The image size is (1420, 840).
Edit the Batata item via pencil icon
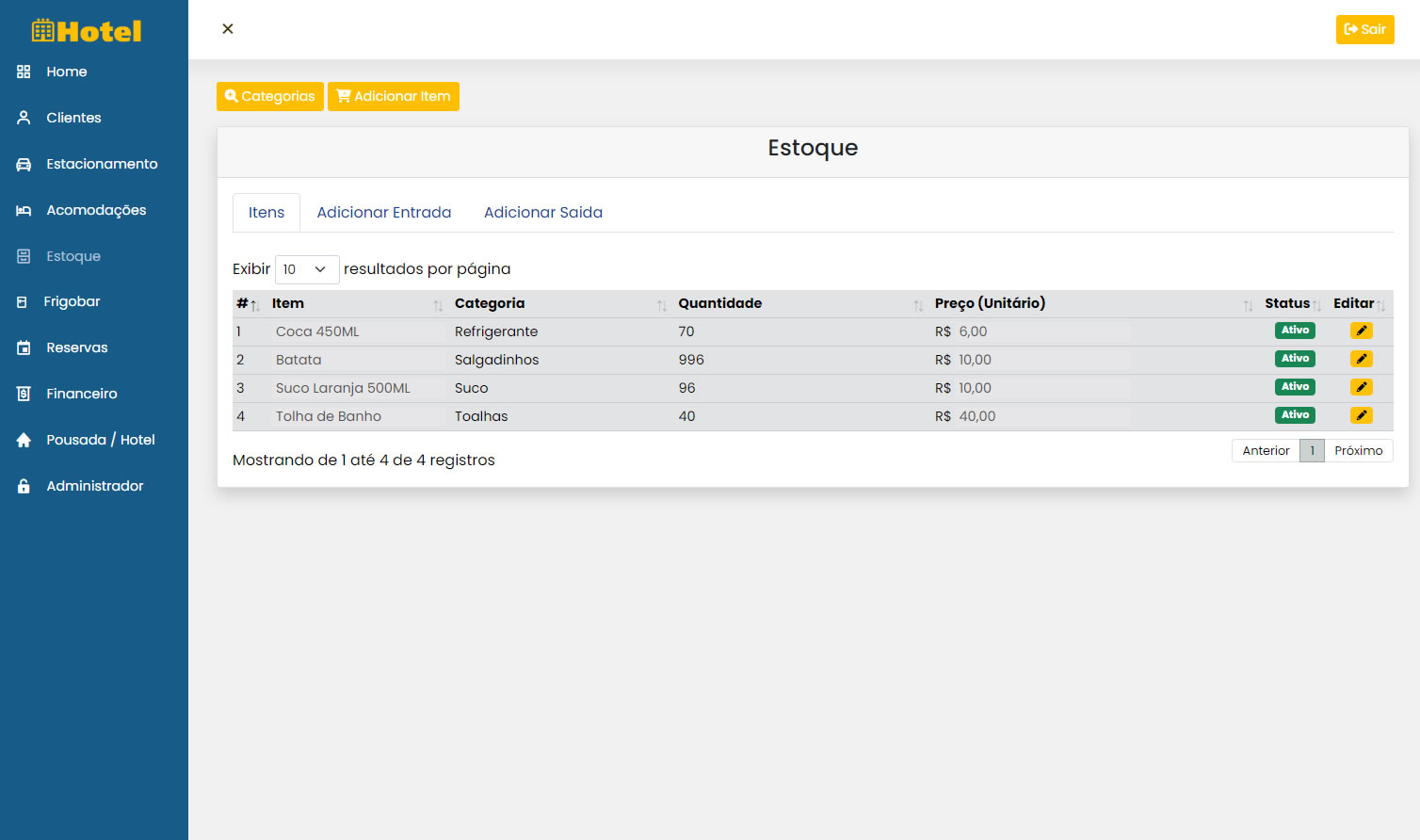point(1361,359)
